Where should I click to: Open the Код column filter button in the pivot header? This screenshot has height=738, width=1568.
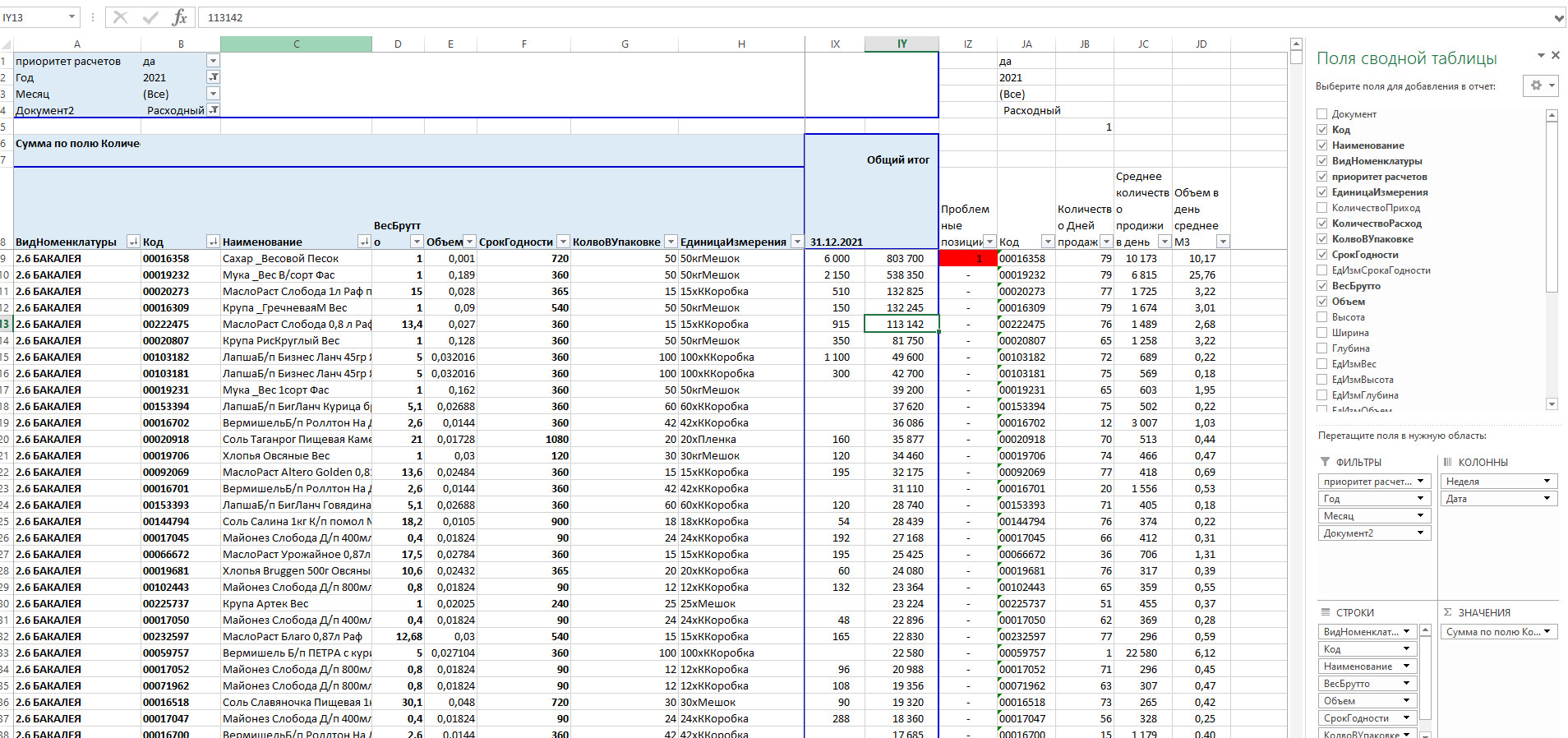[213, 242]
